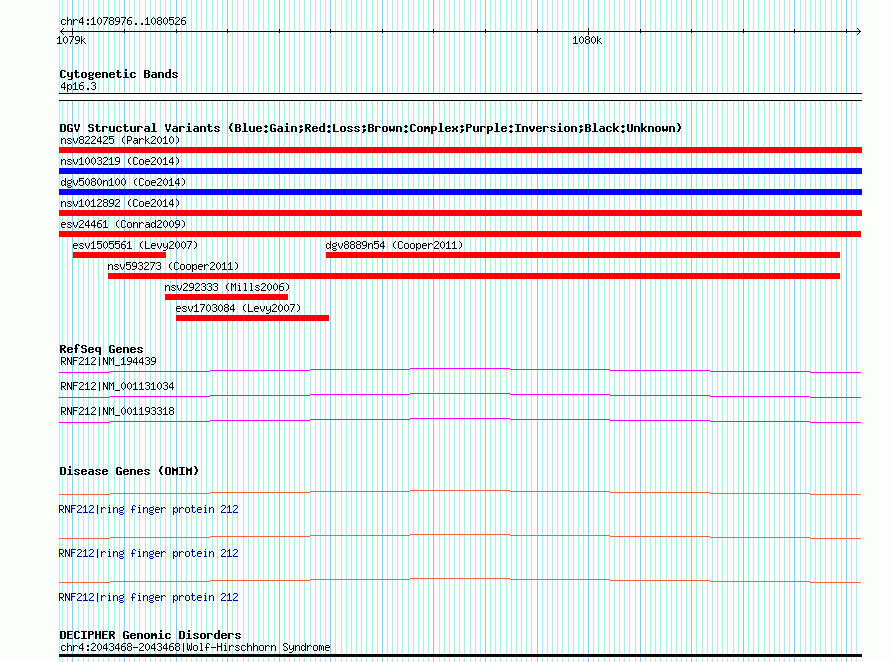Click the RefSeq Genes track title

tap(101, 349)
